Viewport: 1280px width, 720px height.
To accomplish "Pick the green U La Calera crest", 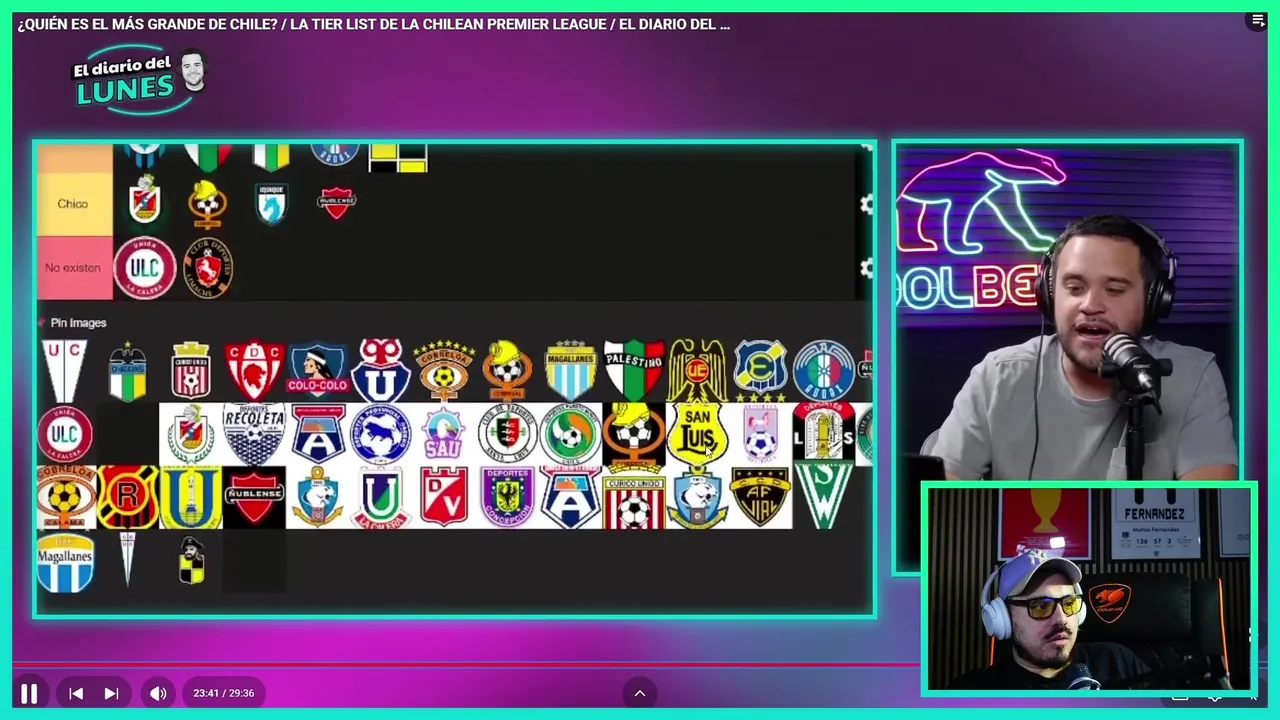I will coord(381,497).
